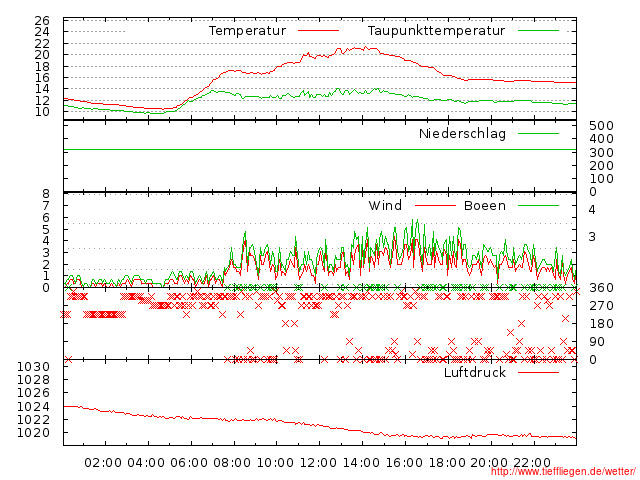The height and width of the screenshot is (480, 640).
Task: Click the 500 precipitation axis value
Action: point(601,126)
